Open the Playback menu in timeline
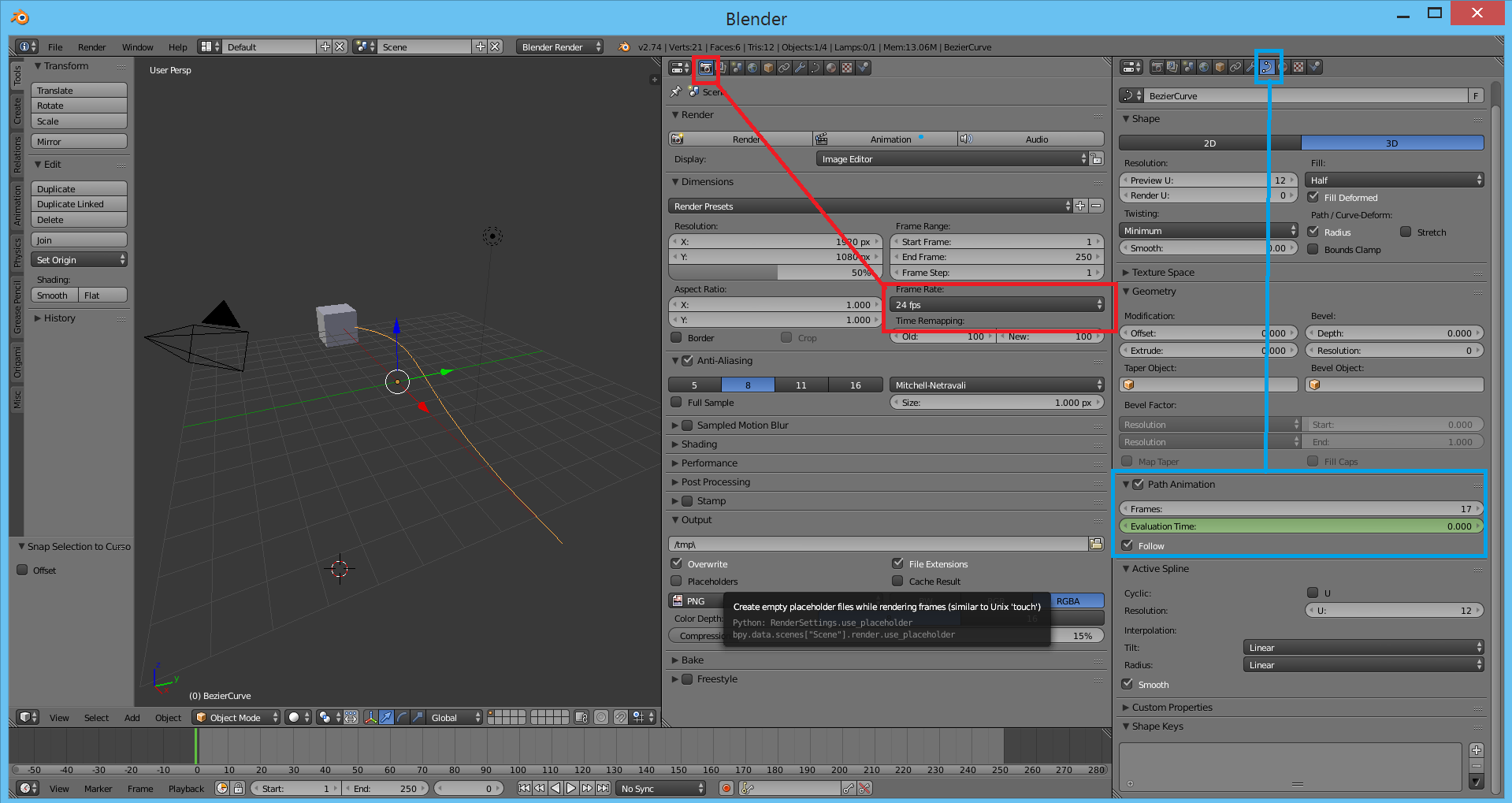Image resolution: width=1512 pixels, height=803 pixels. [x=186, y=789]
